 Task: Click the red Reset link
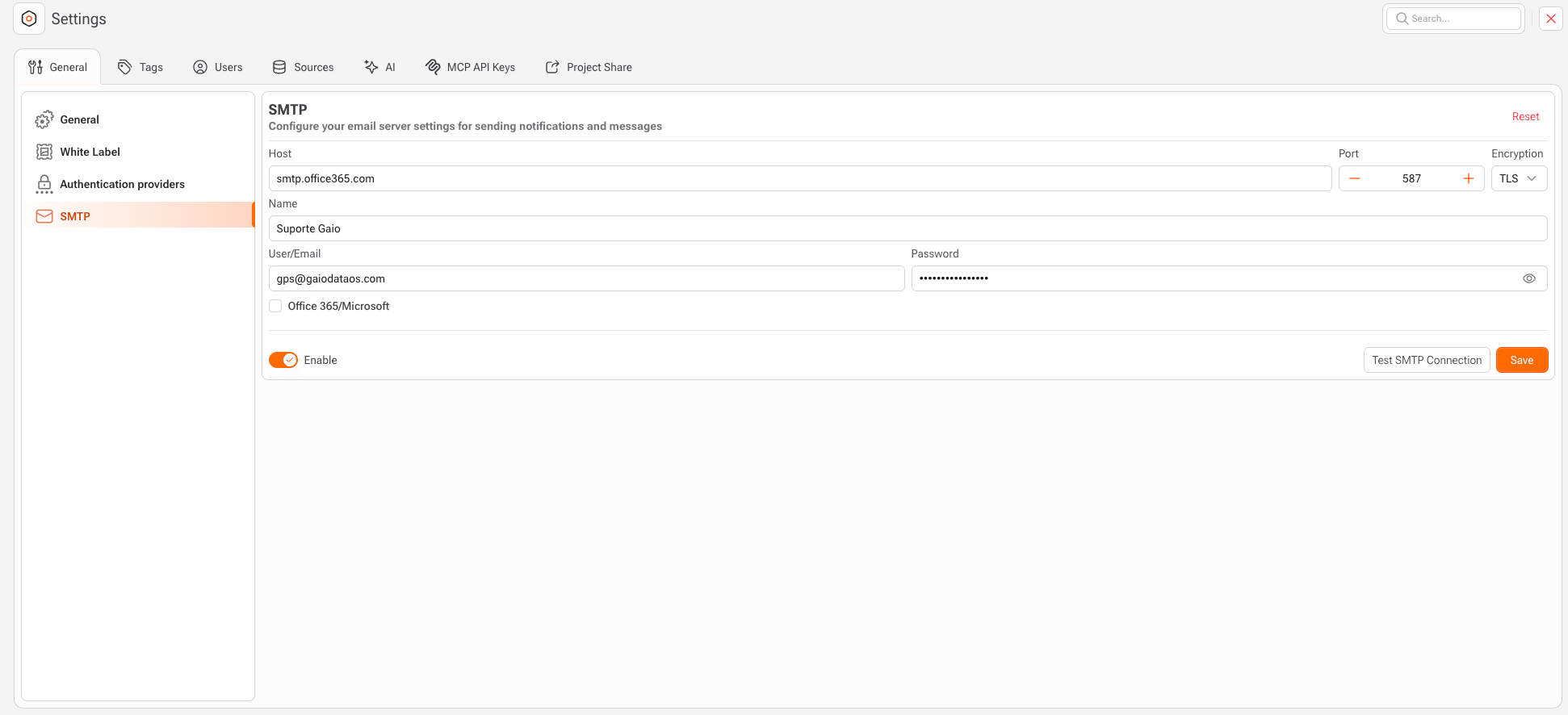(1525, 116)
